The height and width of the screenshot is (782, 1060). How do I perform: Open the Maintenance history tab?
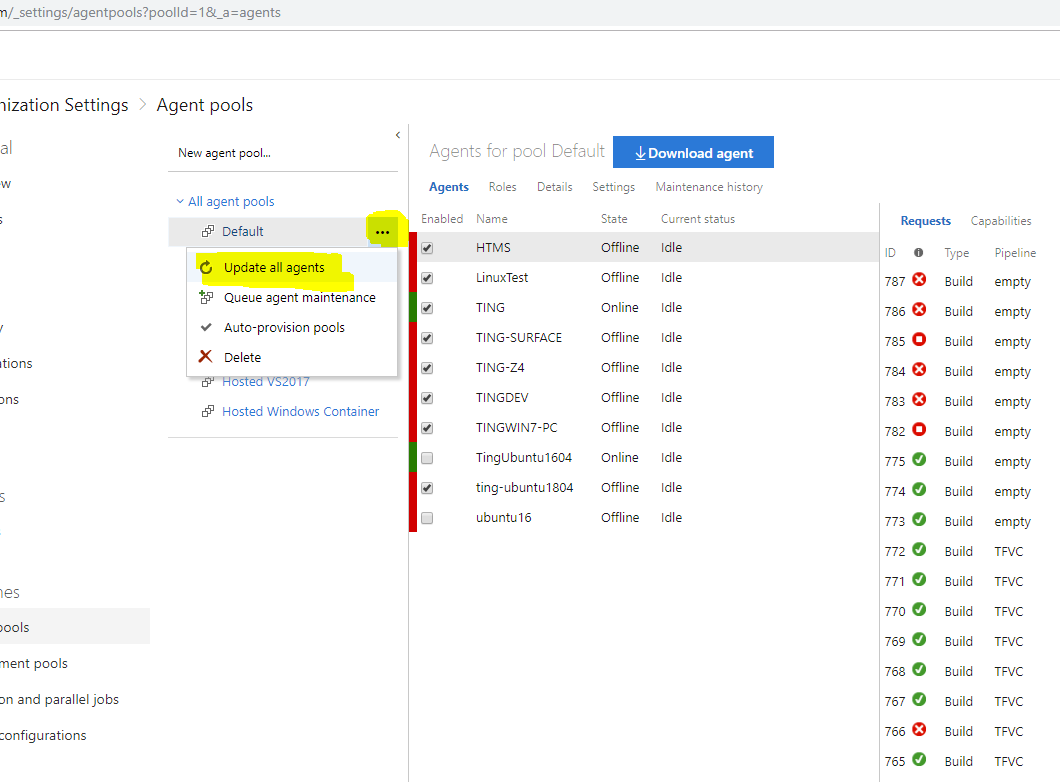708,187
